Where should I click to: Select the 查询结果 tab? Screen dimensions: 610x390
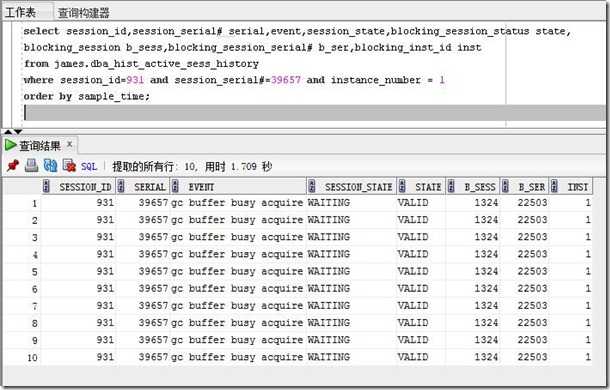pyautogui.click(x=40, y=146)
